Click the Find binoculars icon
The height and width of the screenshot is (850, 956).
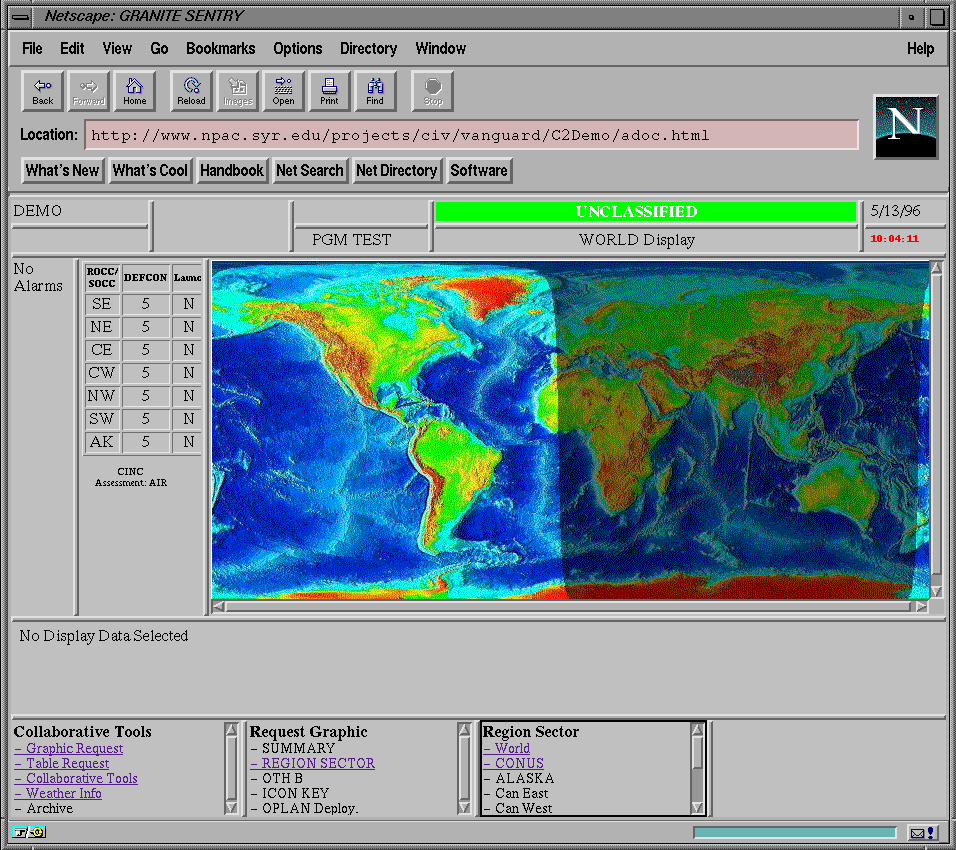click(375, 91)
